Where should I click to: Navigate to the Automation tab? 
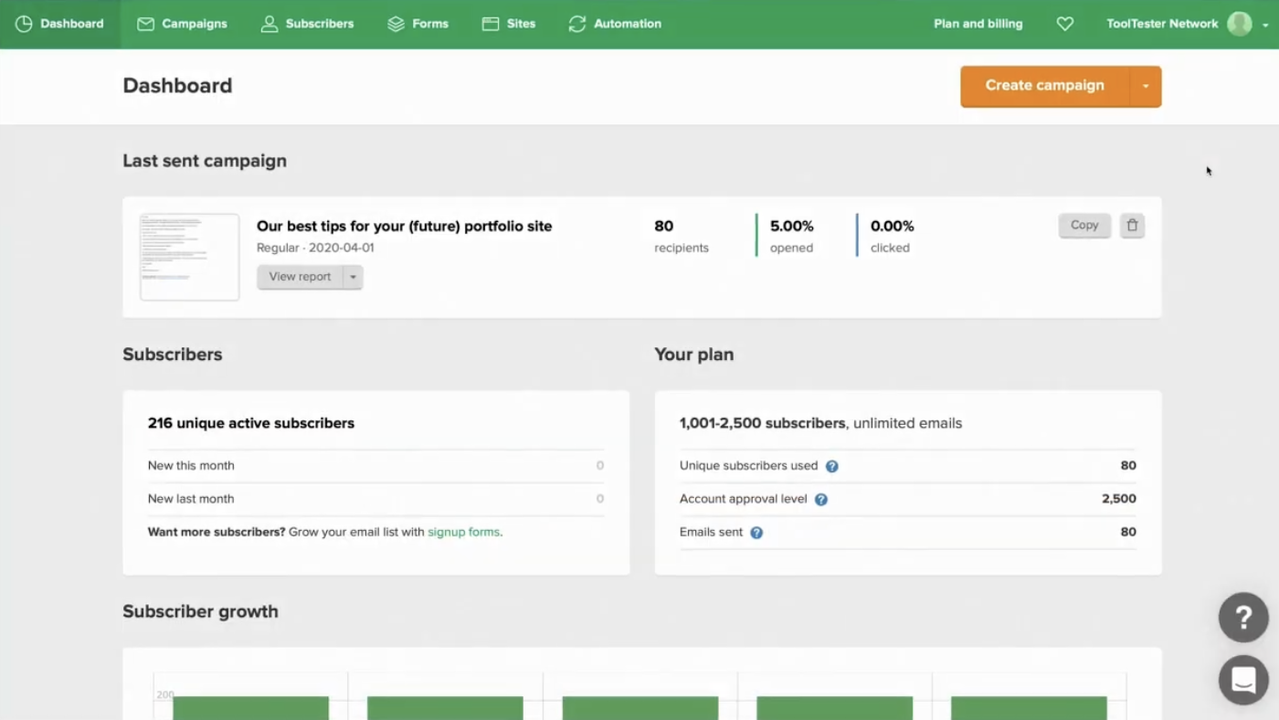[615, 24]
